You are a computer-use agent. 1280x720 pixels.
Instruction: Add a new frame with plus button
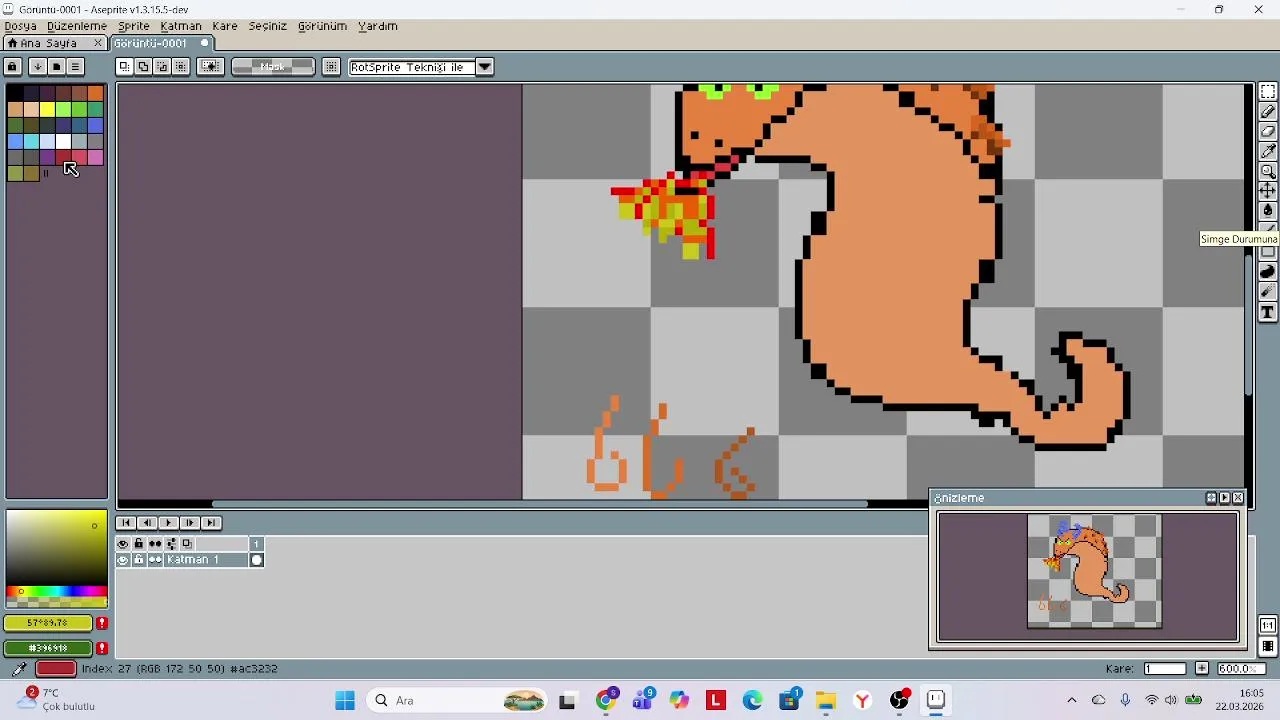coord(1202,669)
